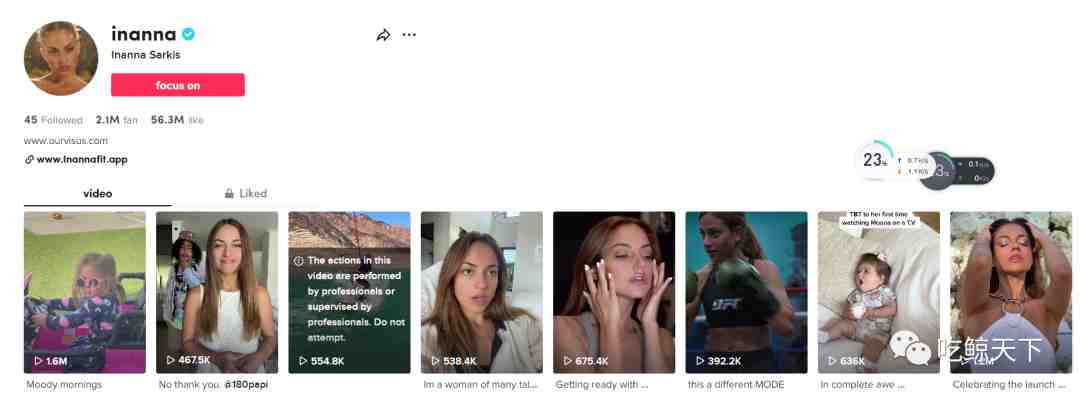Viewport: 1080px width, 398px height.
Task: Switch to the 'Liked' tab
Action: 246,193
